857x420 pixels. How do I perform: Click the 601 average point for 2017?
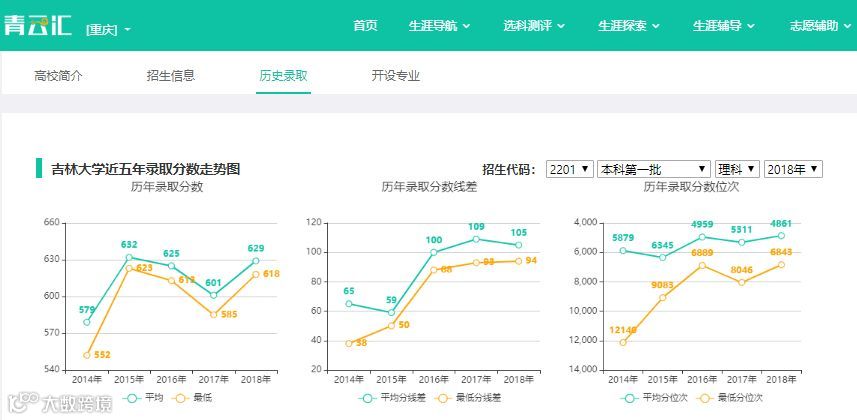[214, 295]
